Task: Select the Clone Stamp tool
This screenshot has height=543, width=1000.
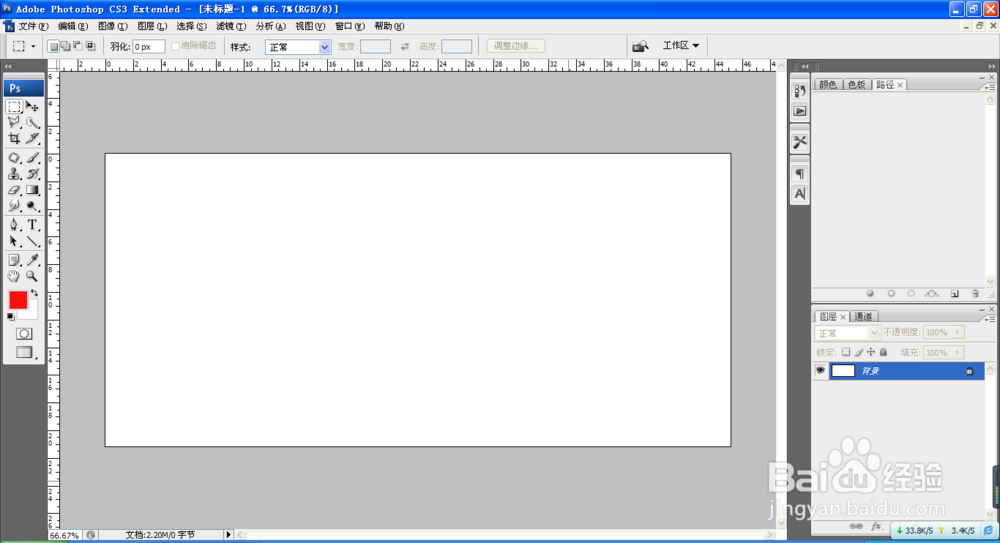Action: [x=14, y=174]
